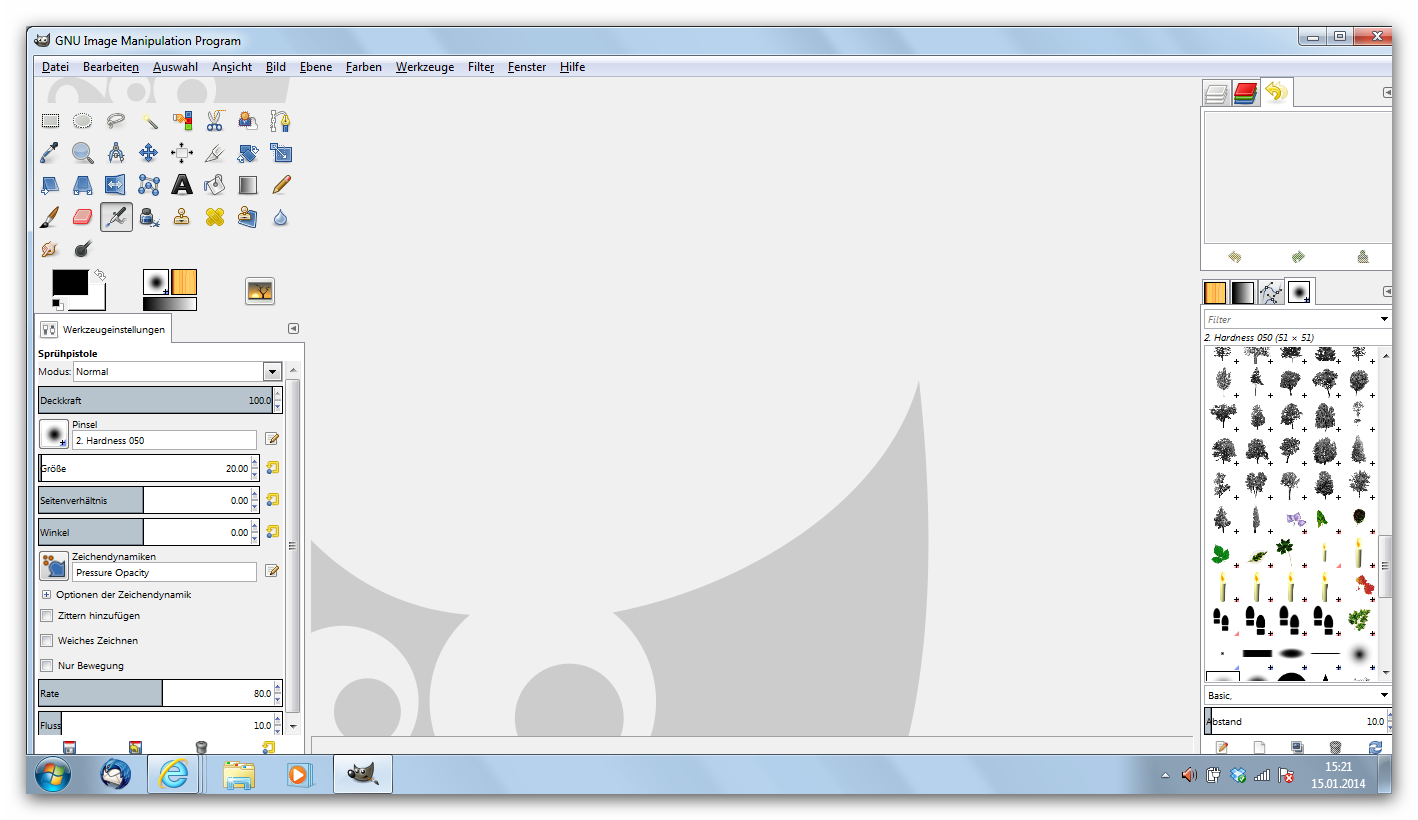This screenshot has height=820, width=1418.
Task: Swap foreground and background colors
Action: pos(100,274)
